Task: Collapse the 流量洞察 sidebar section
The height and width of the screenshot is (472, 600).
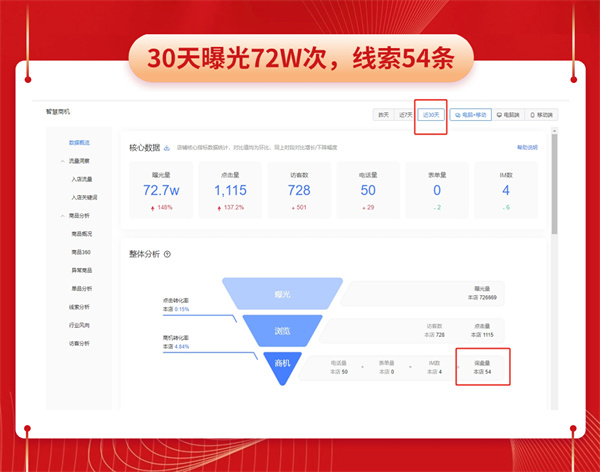Action: tap(62, 161)
